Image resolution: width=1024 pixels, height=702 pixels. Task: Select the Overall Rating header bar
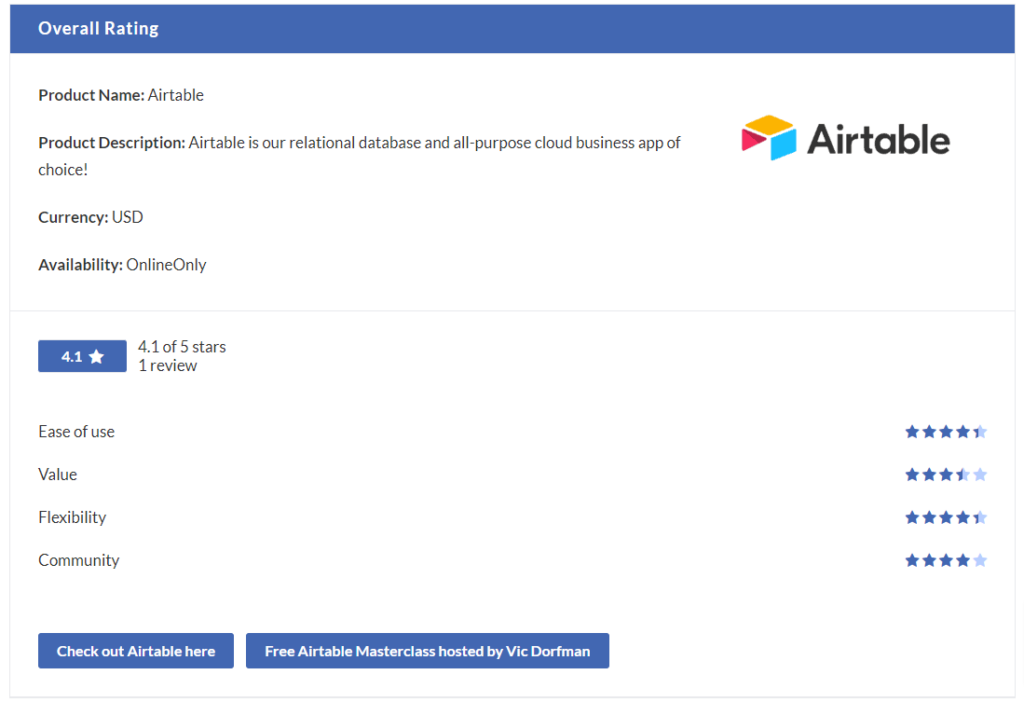512,28
